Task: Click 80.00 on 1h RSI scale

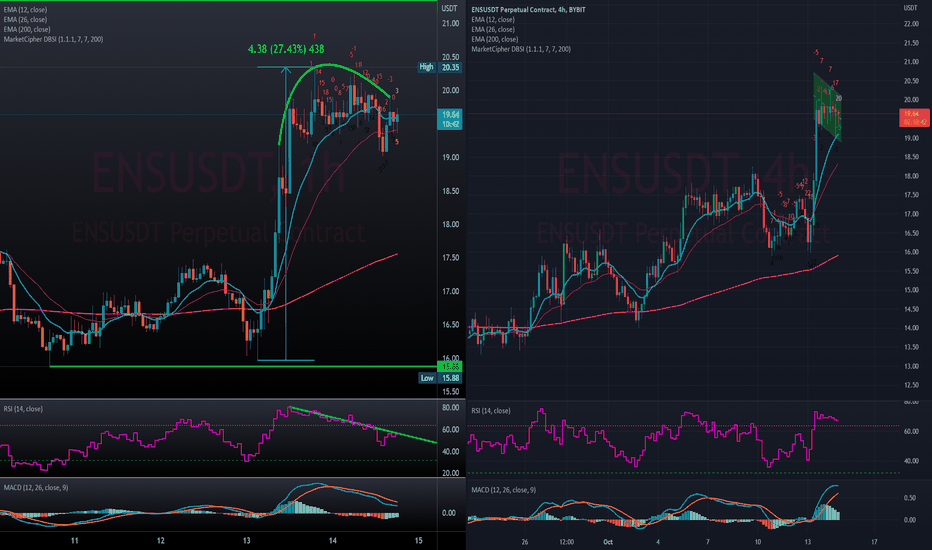Action: pyautogui.click(x=451, y=408)
